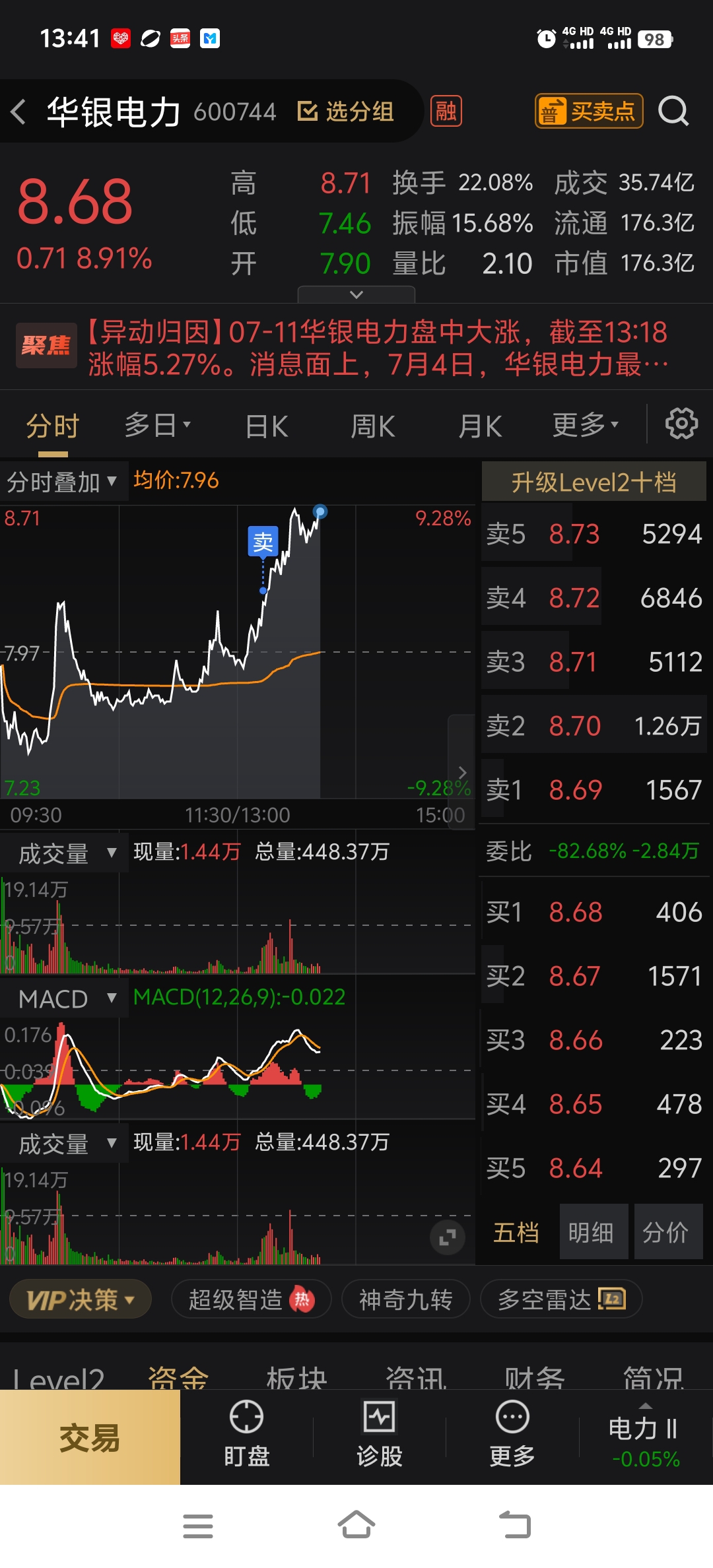
Task: Tap the 均价:7.96 average price label
Action: [x=176, y=480]
